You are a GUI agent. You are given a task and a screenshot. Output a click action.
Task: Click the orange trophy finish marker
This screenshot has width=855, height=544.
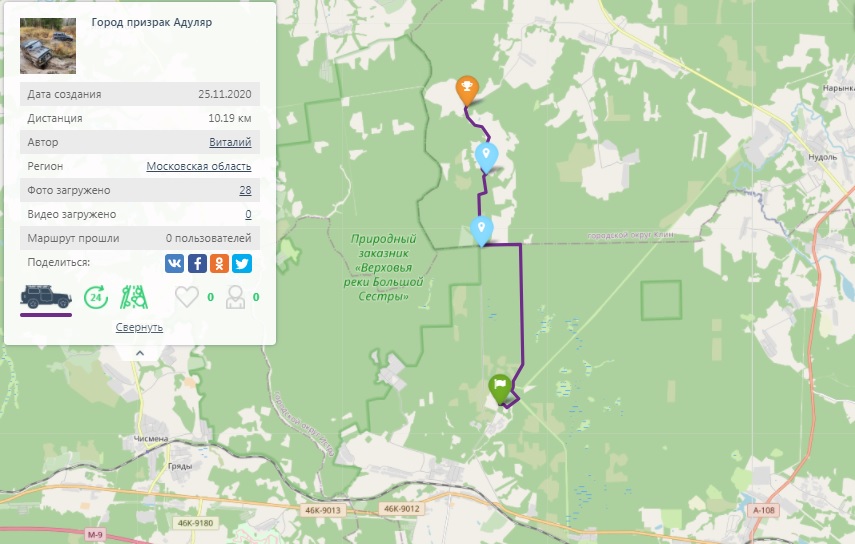[x=467, y=90]
